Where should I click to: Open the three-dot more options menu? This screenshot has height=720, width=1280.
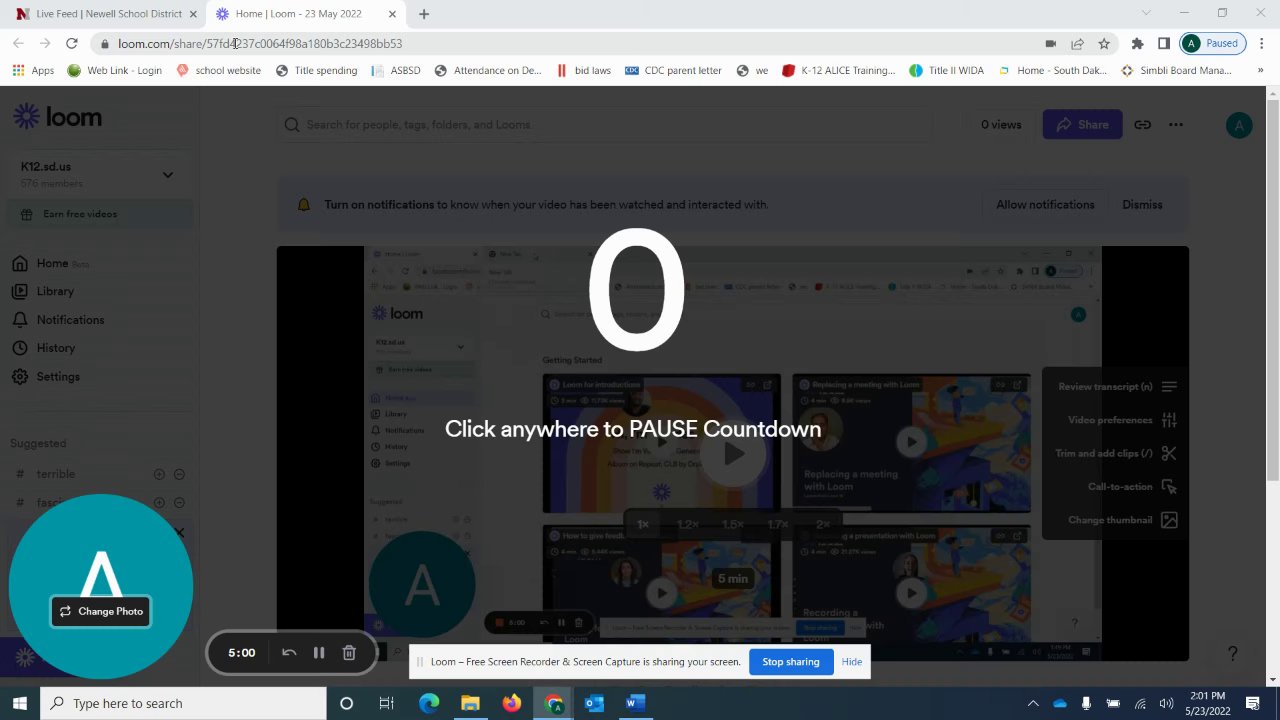click(1176, 125)
